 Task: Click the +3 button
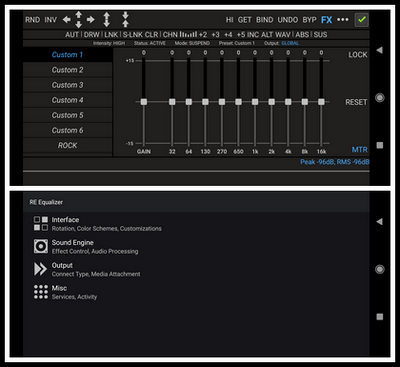pyautogui.click(x=215, y=35)
